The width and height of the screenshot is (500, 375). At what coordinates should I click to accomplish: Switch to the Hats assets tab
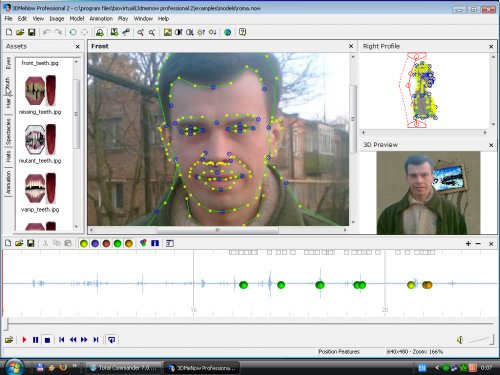click(x=8, y=157)
